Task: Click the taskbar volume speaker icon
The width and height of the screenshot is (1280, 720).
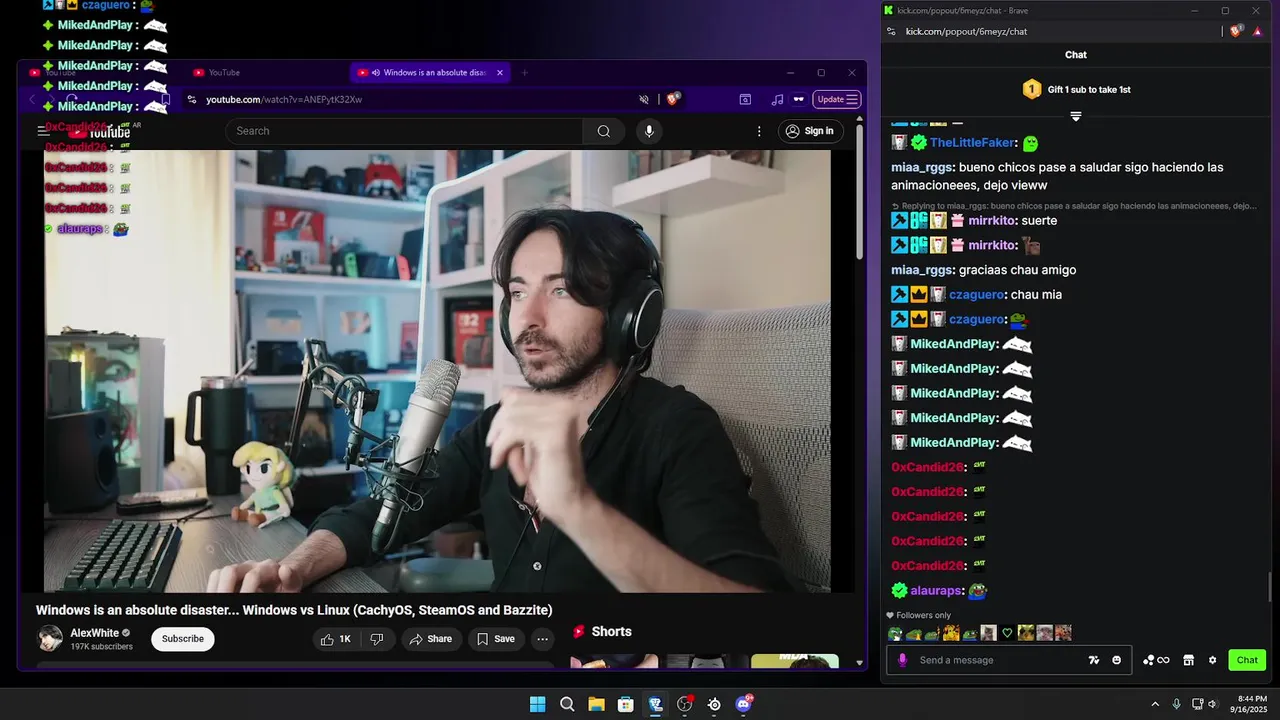Action: point(1212,704)
